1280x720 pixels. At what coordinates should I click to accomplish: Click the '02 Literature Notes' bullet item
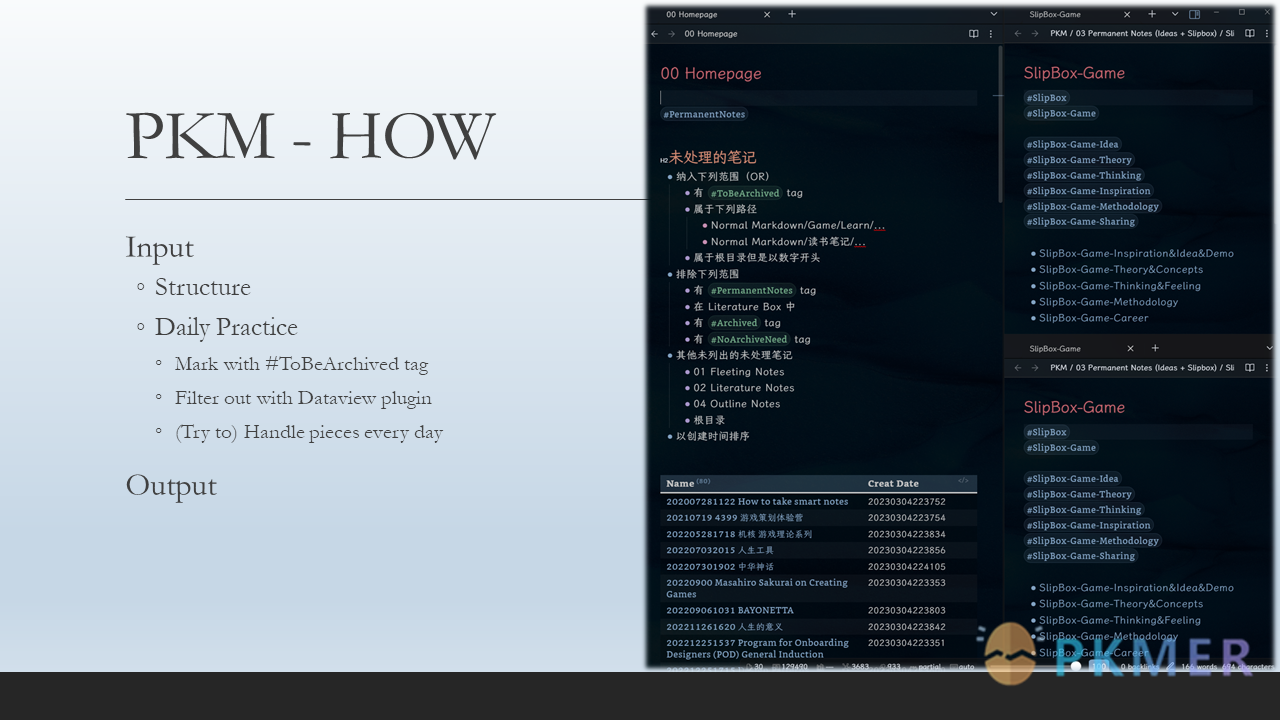(744, 388)
